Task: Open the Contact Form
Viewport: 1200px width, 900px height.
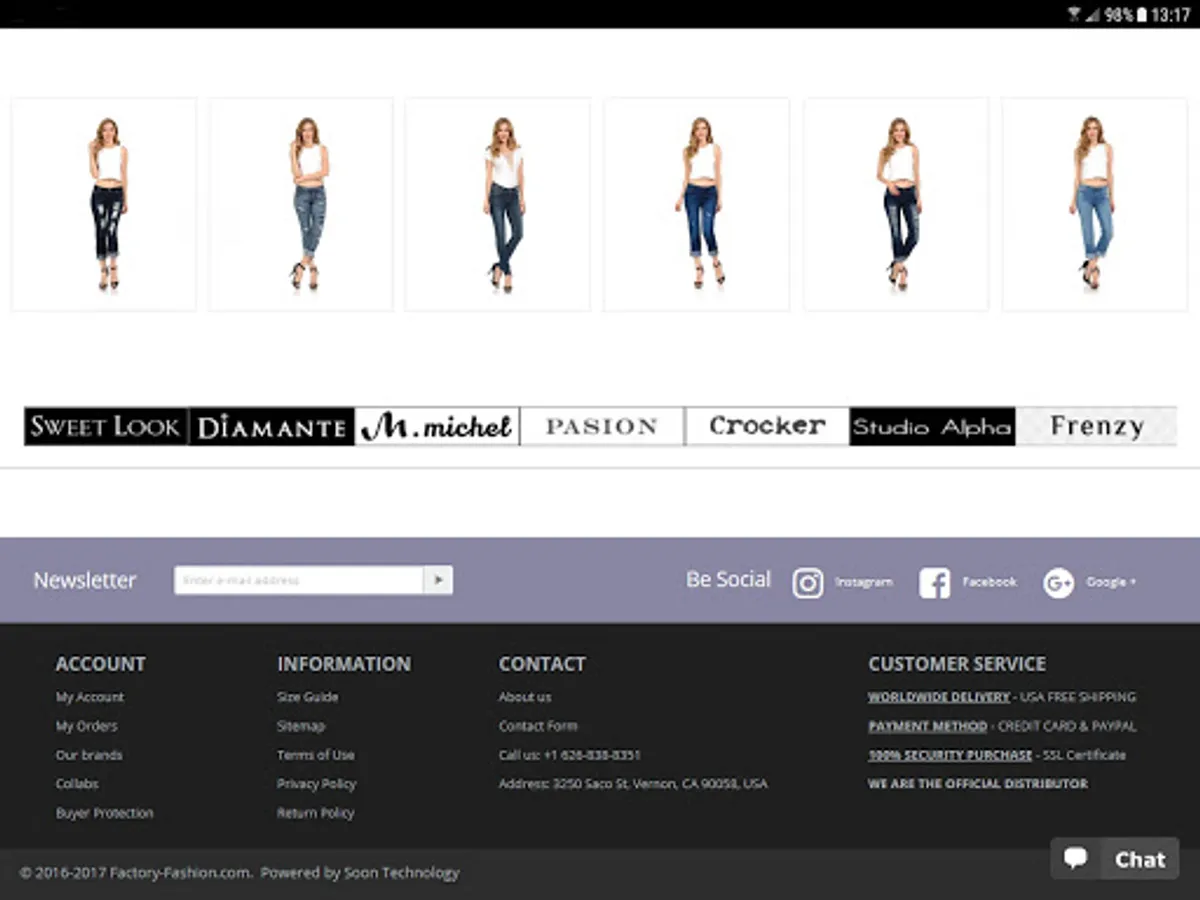Action: click(x=538, y=726)
